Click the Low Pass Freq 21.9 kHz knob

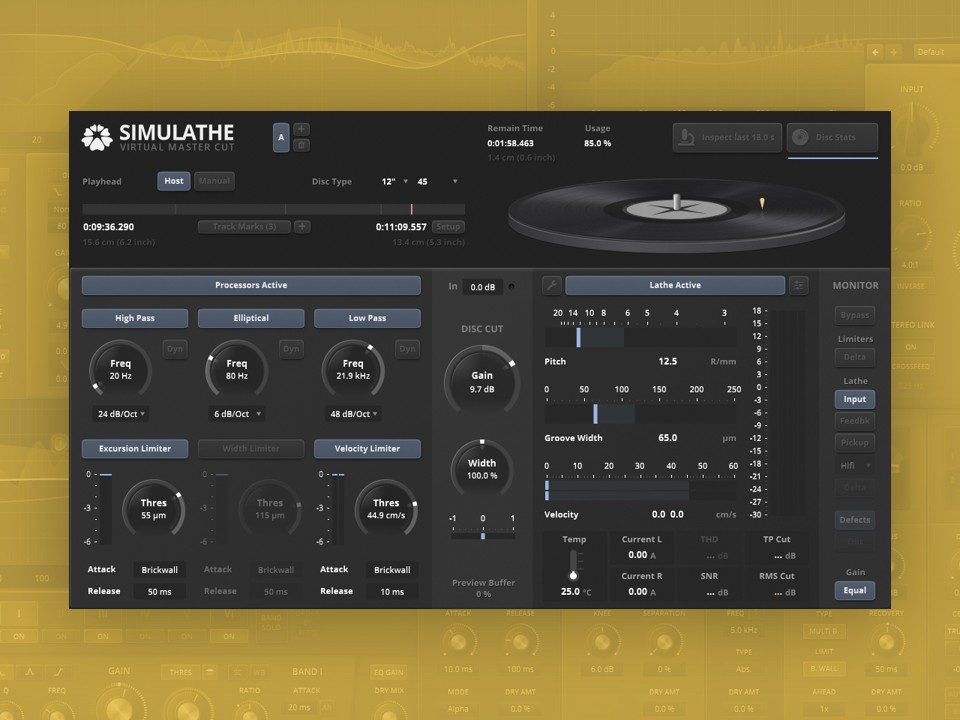pos(353,369)
